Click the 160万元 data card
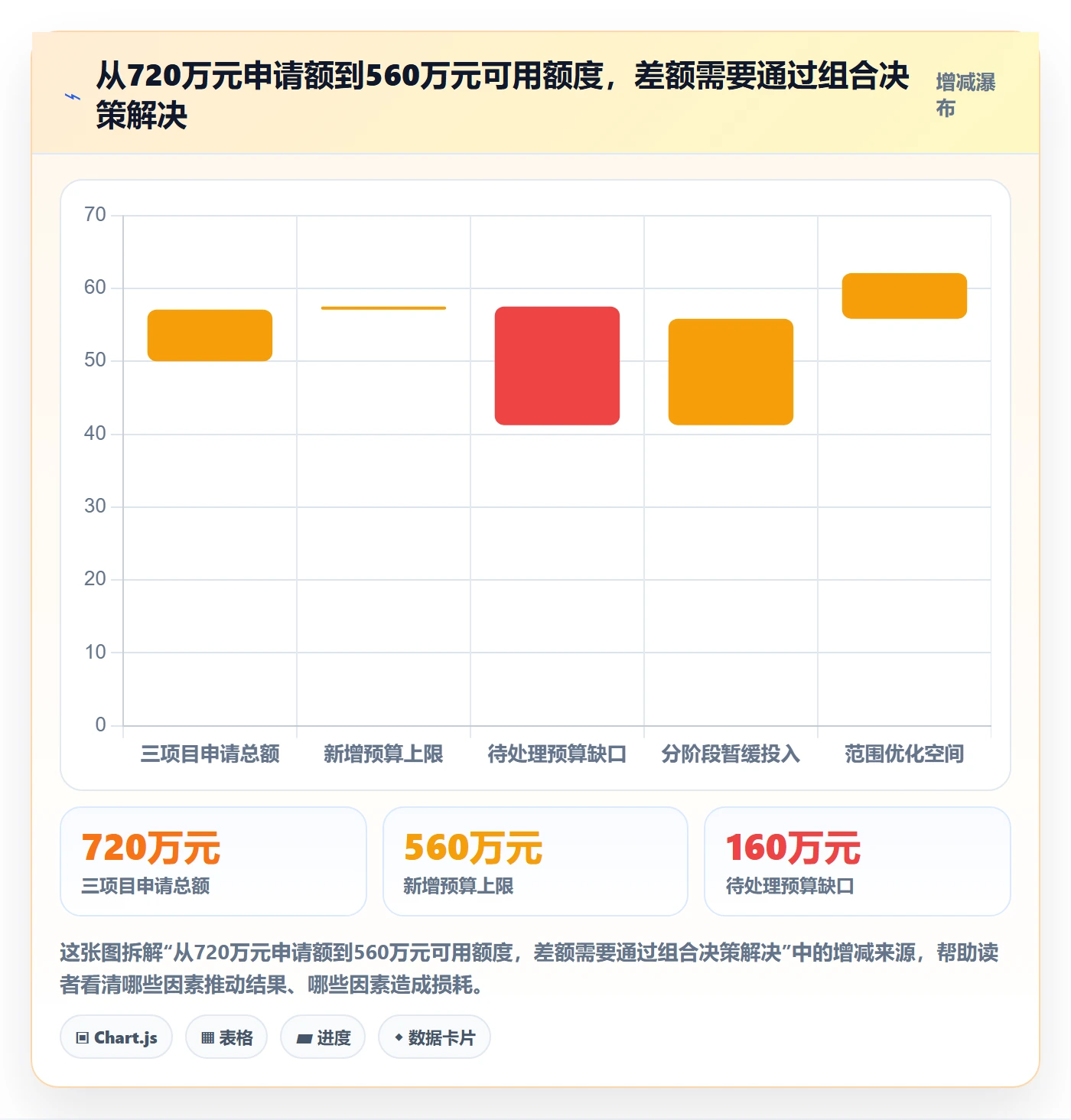The image size is (1071, 1120). click(858, 861)
